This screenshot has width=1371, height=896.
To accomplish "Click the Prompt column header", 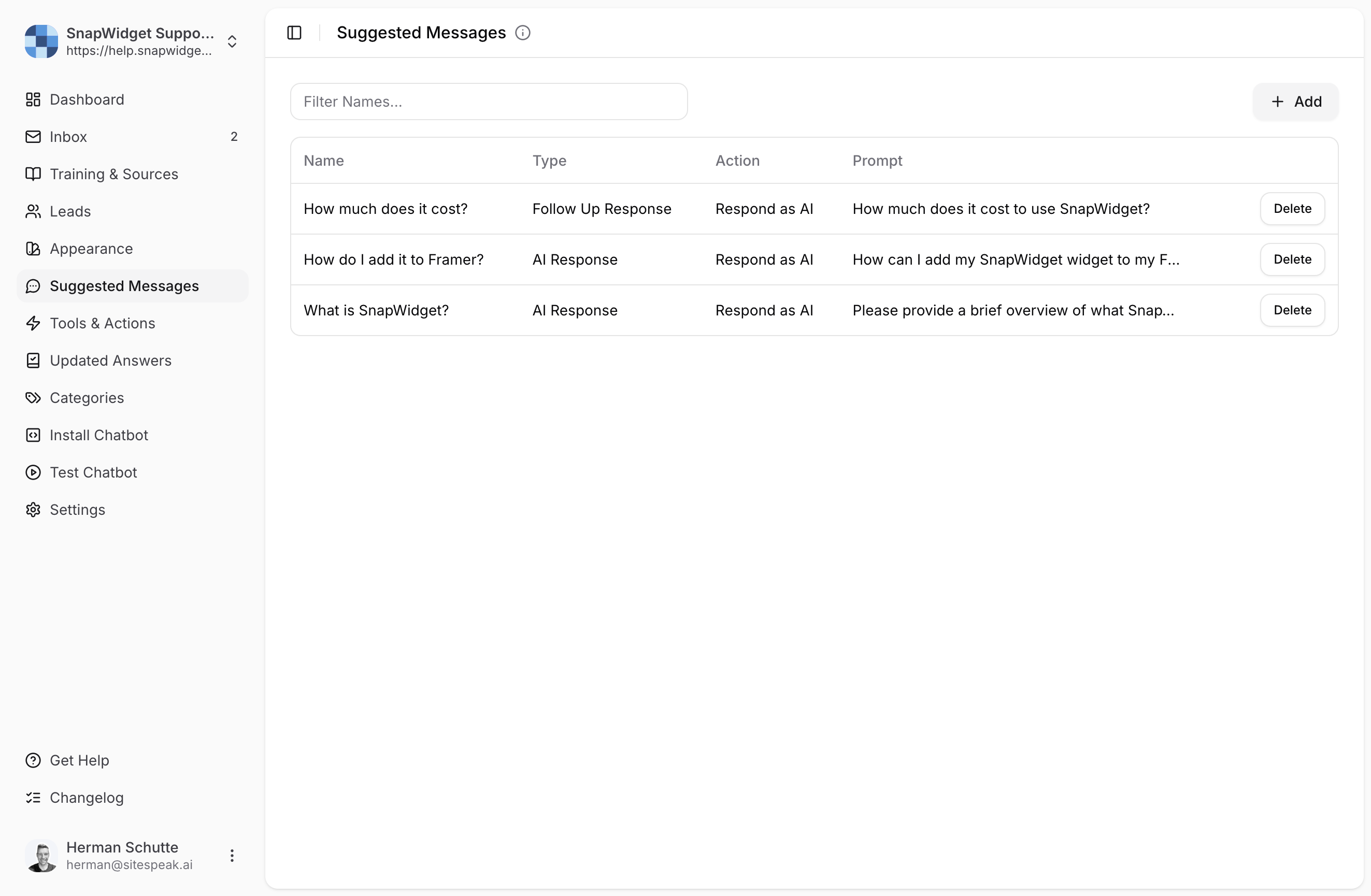I will click(x=877, y=161).
